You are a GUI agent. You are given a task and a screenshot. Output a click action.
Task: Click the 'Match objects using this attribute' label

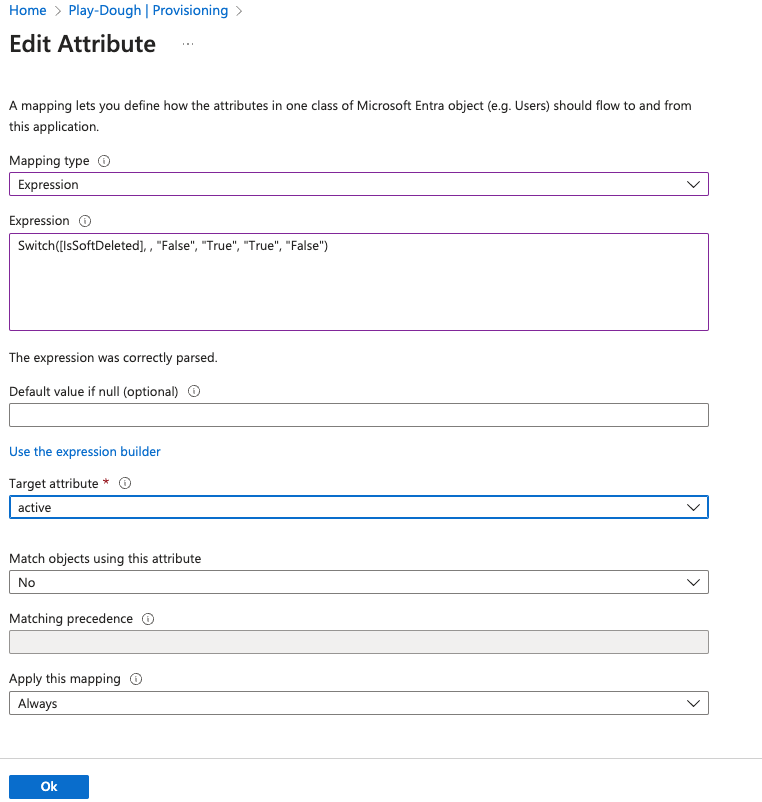click(105, 559)
